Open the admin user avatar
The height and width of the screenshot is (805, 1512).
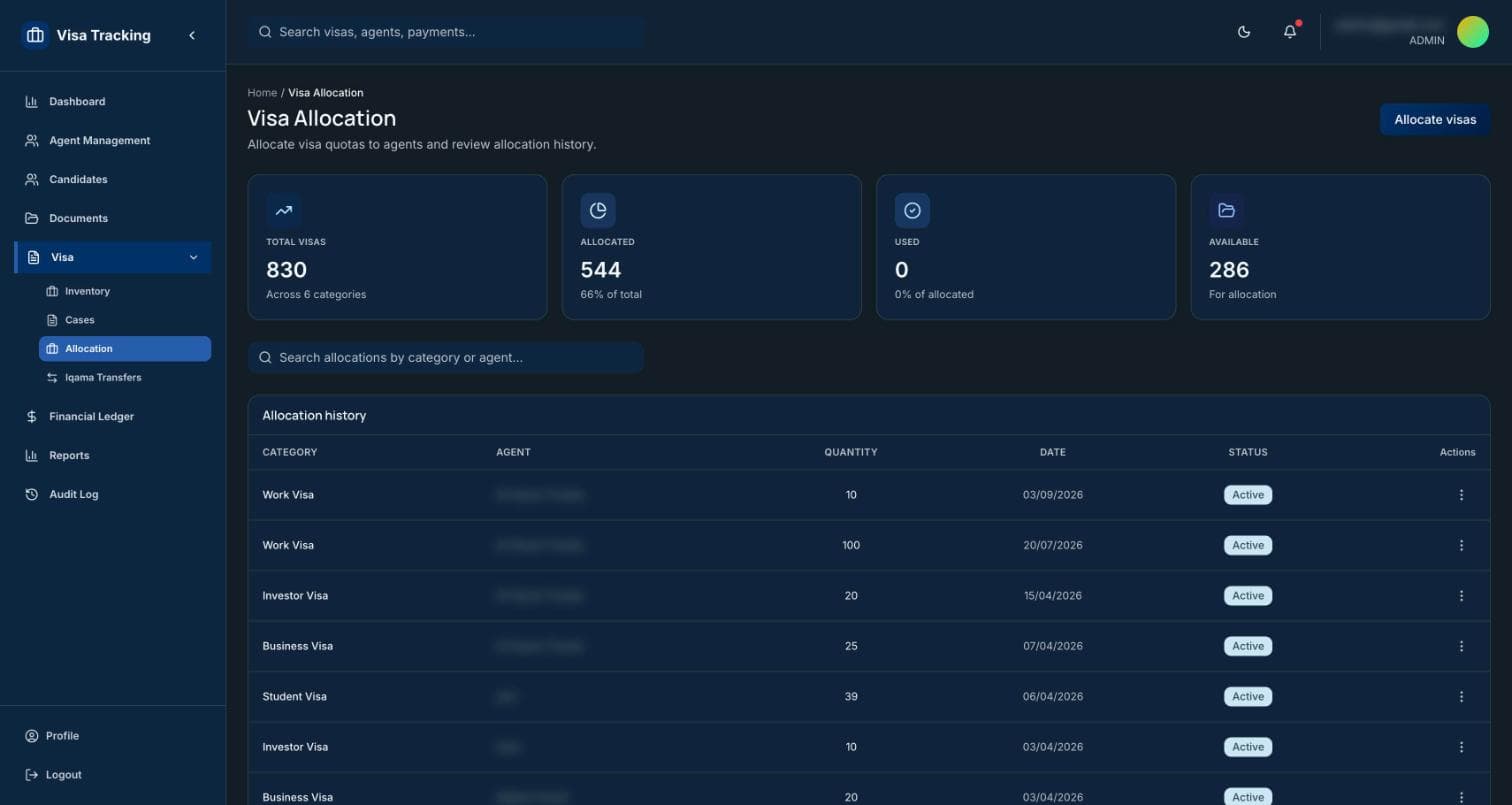[x=1473, y=32]
